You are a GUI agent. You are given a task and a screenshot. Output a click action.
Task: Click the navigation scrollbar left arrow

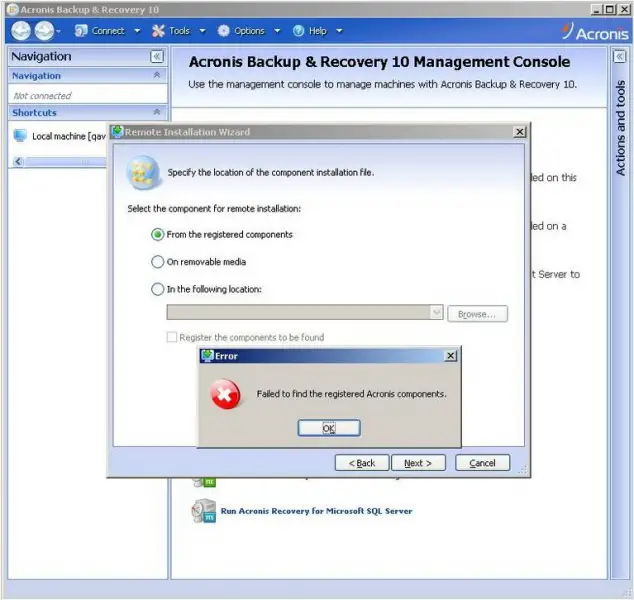18,162
